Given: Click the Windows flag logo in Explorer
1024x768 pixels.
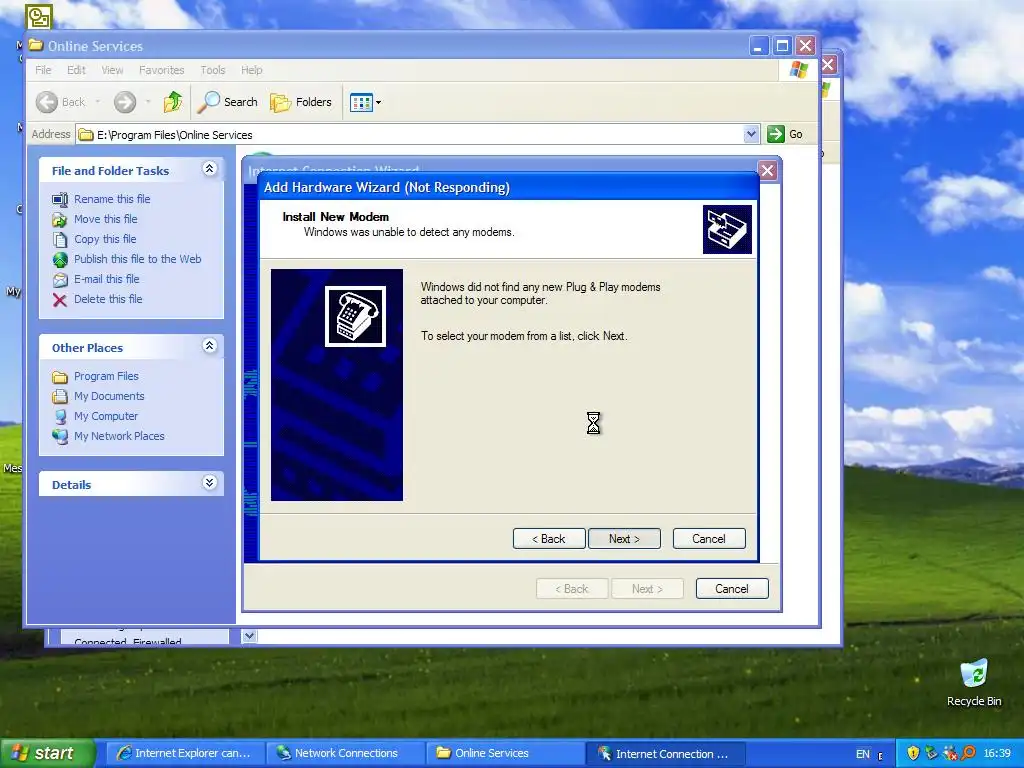Looking at the screenshot, I should (x=799, y=70).
